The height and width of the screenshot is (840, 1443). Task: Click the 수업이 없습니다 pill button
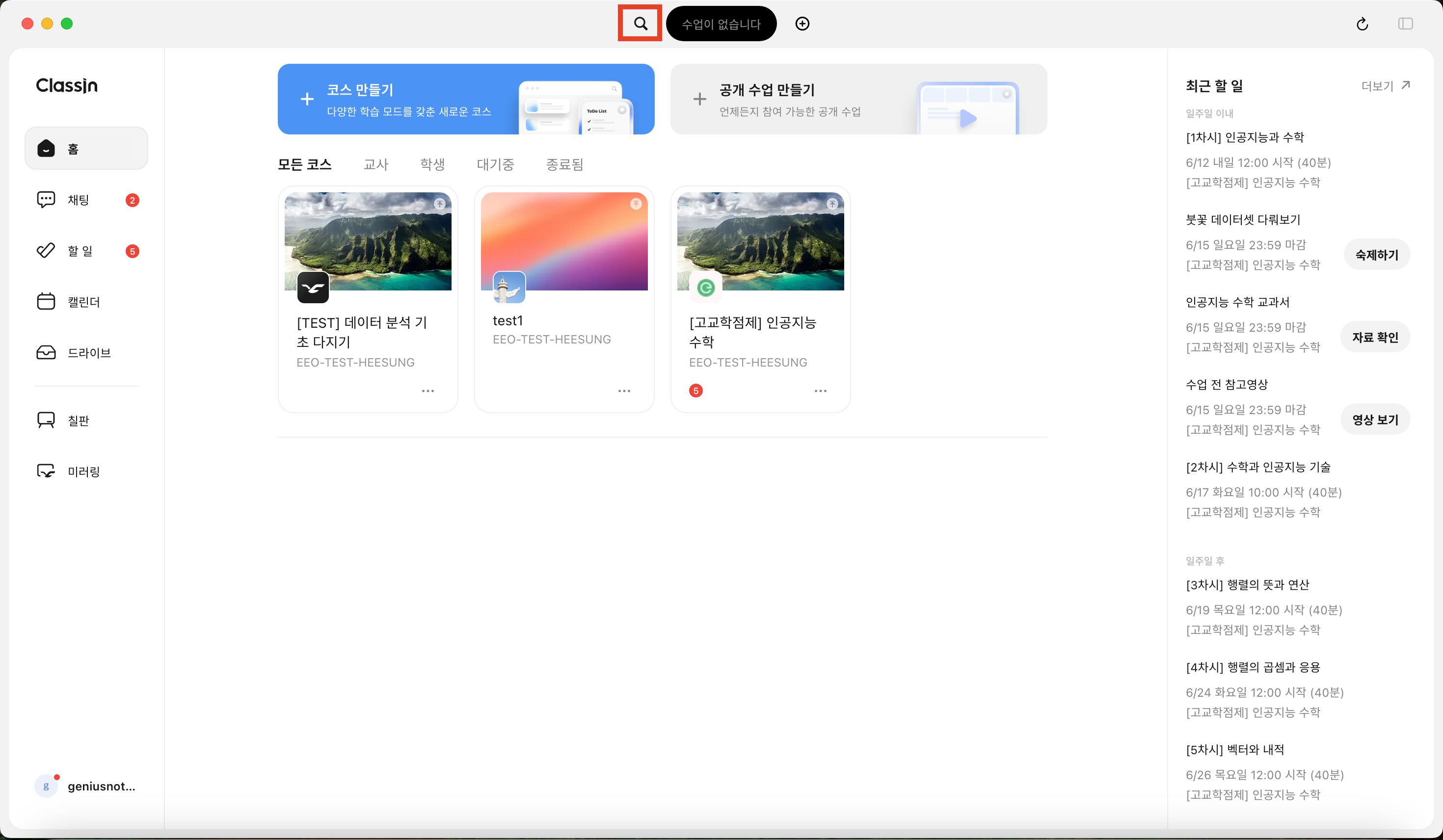[x=721, y=24]
